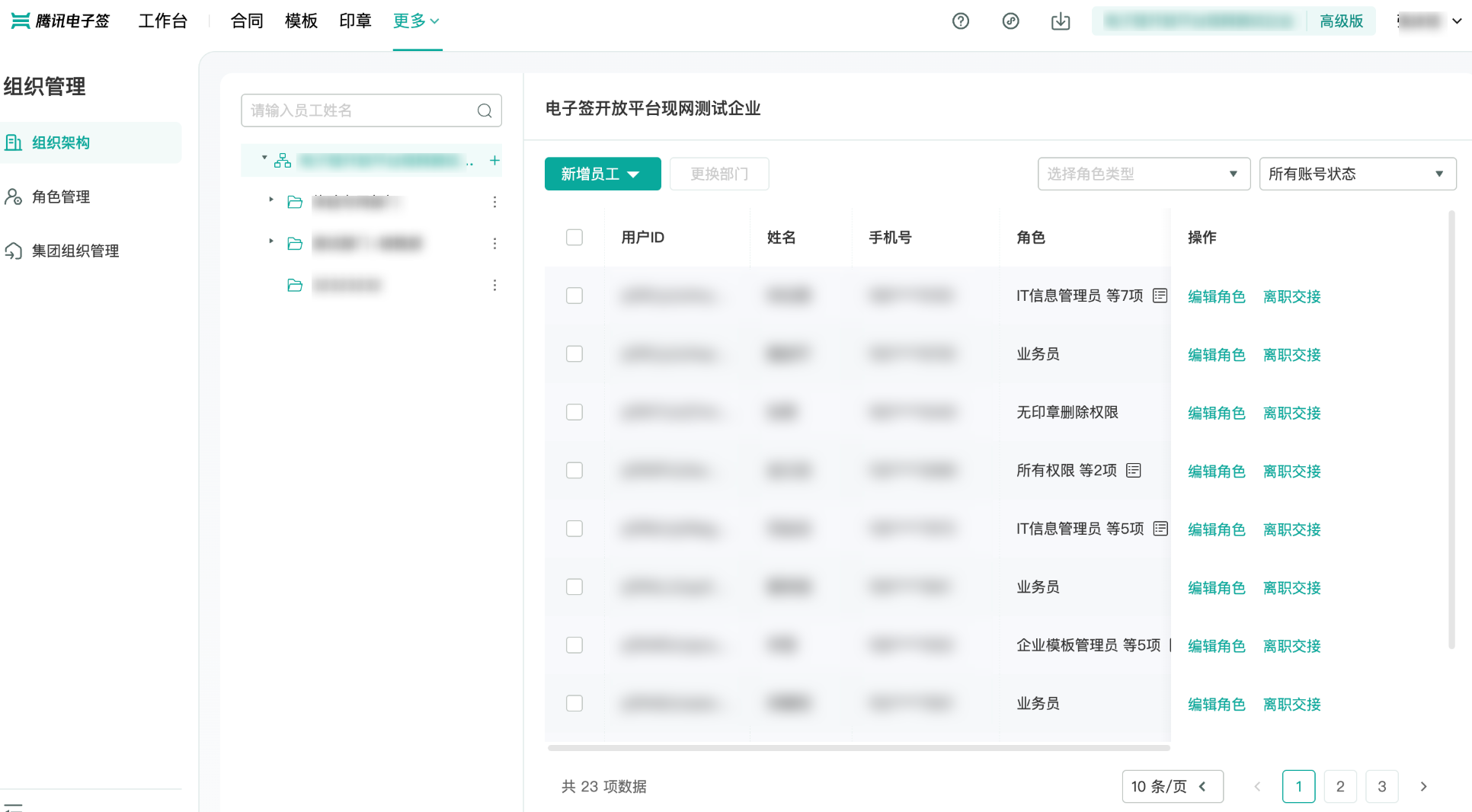Viewport: 1472px width, 812px height.
Task: Click 离职交接 for the 无印章删除权限 row
Action: tap(1291, 413)
